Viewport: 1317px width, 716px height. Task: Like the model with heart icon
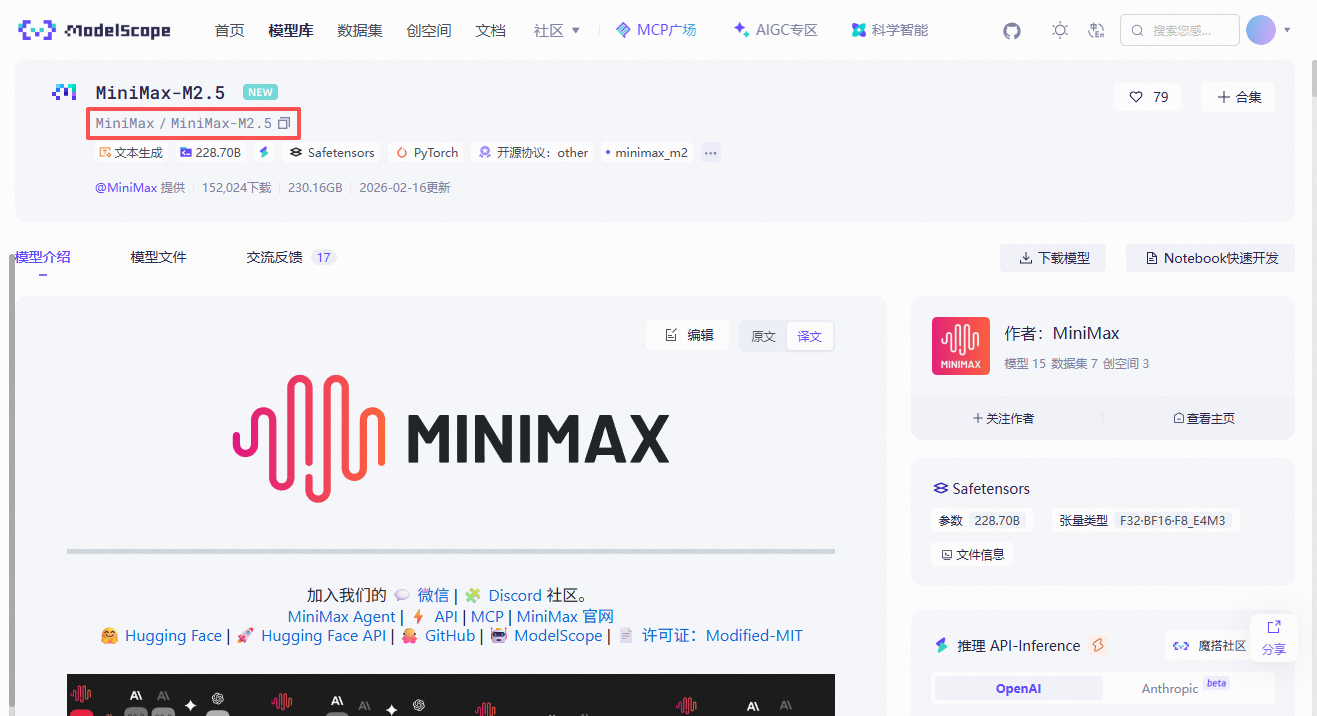pos(1147,97)
